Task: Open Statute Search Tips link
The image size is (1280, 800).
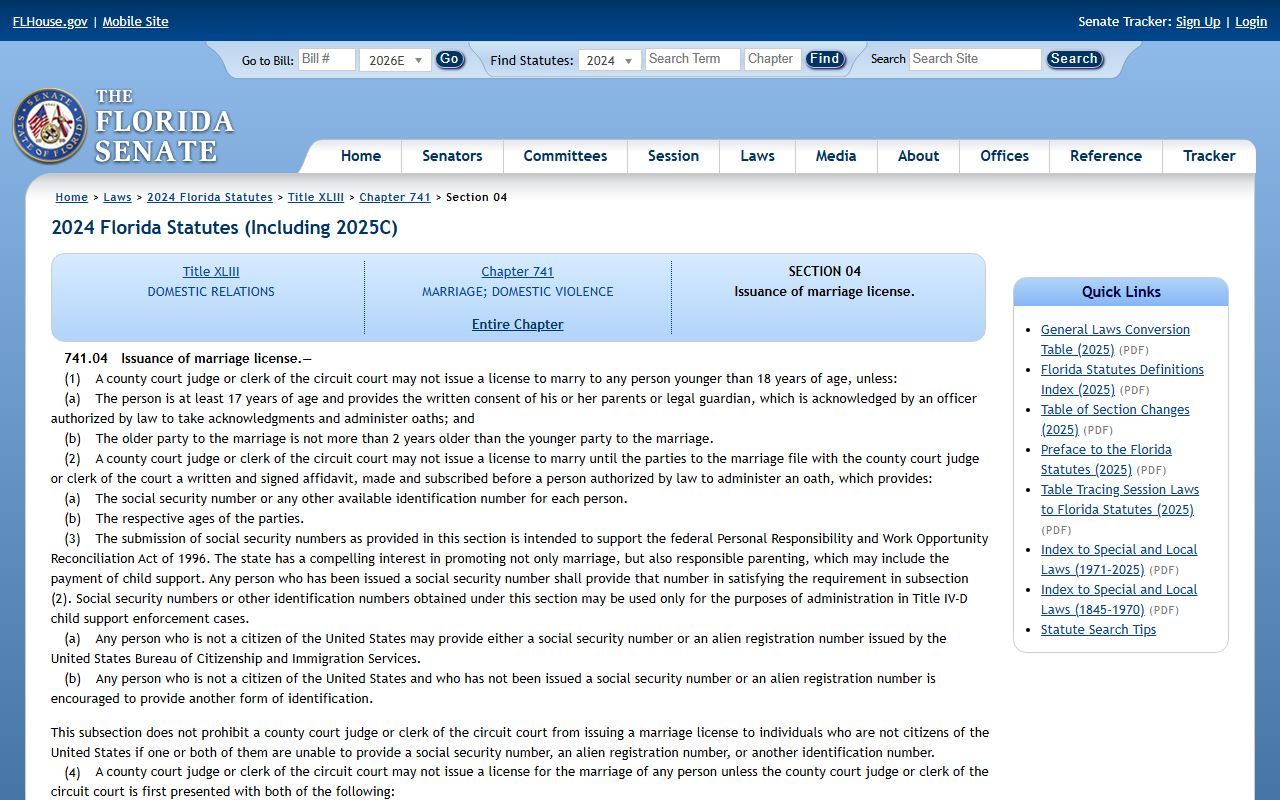Action: coord(1098,629)
